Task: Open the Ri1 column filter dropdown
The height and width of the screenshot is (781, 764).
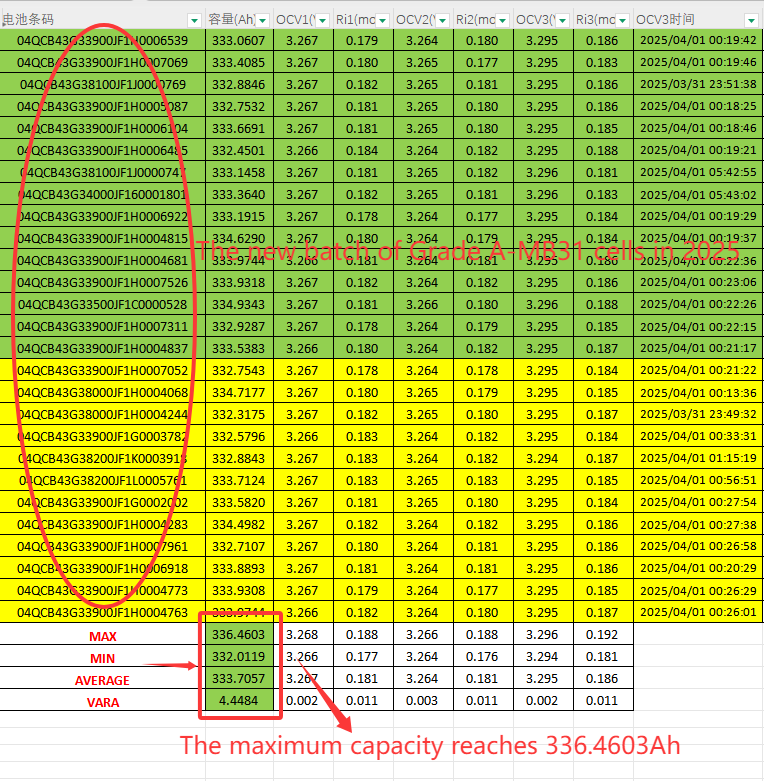Action: click(x=383, y=19)
